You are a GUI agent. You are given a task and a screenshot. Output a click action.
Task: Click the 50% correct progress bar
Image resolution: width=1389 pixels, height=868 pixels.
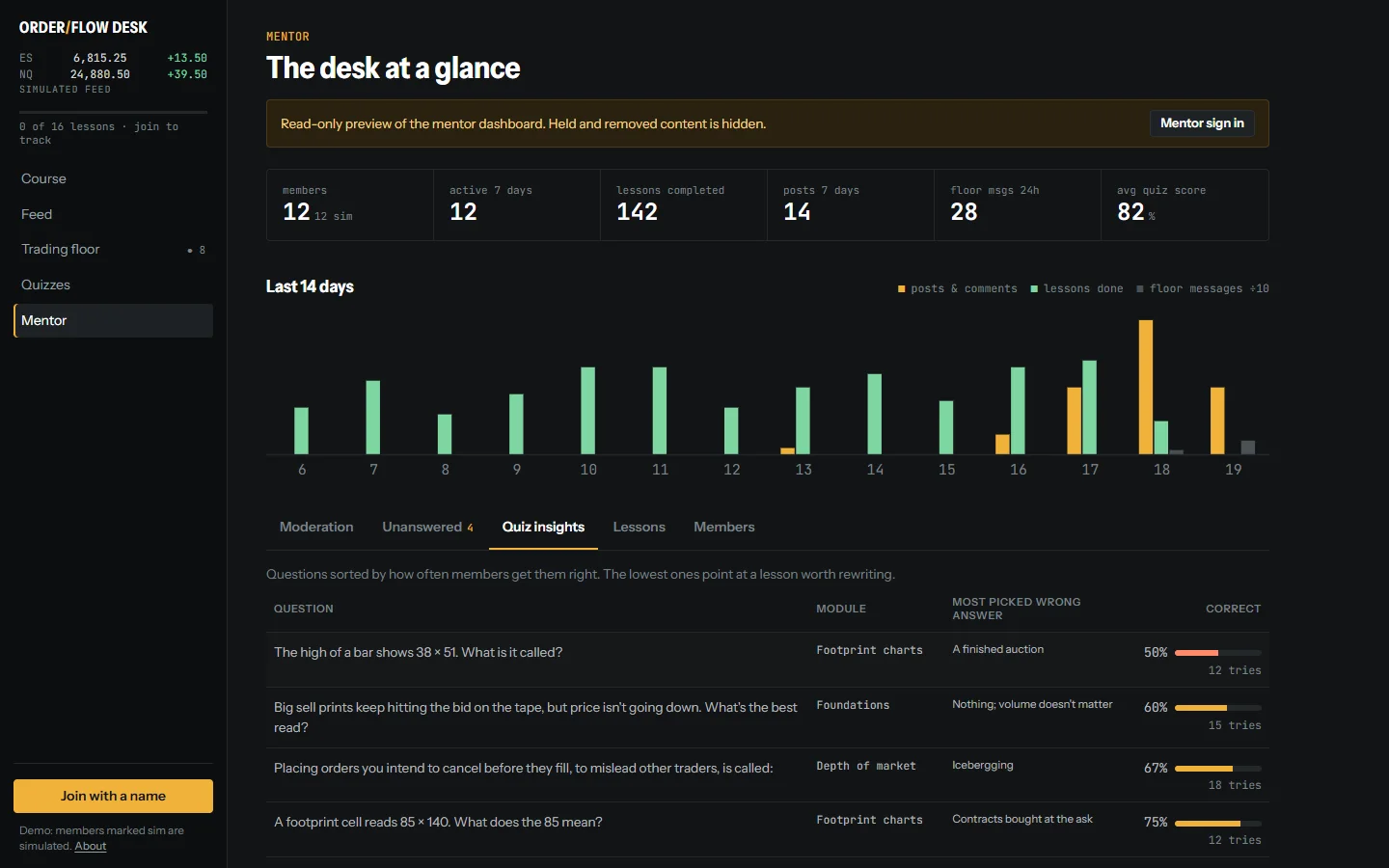[x=1217, y=653]
